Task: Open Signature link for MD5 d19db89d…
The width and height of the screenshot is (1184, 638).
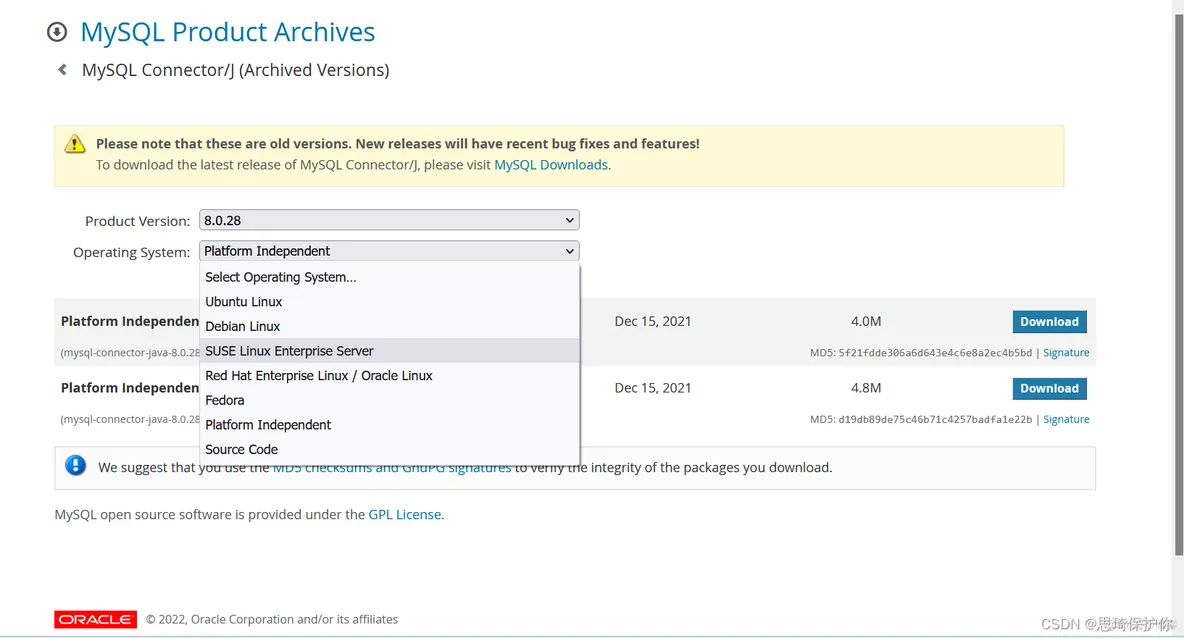Action: [1066, 419]
